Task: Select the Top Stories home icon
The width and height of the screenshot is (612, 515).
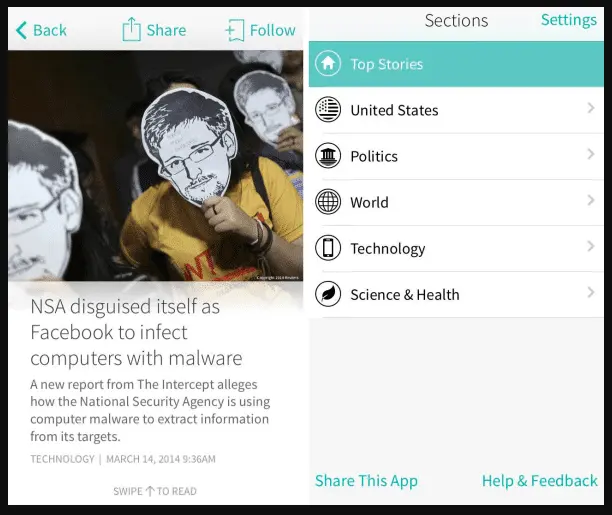Action: (328, 63)
